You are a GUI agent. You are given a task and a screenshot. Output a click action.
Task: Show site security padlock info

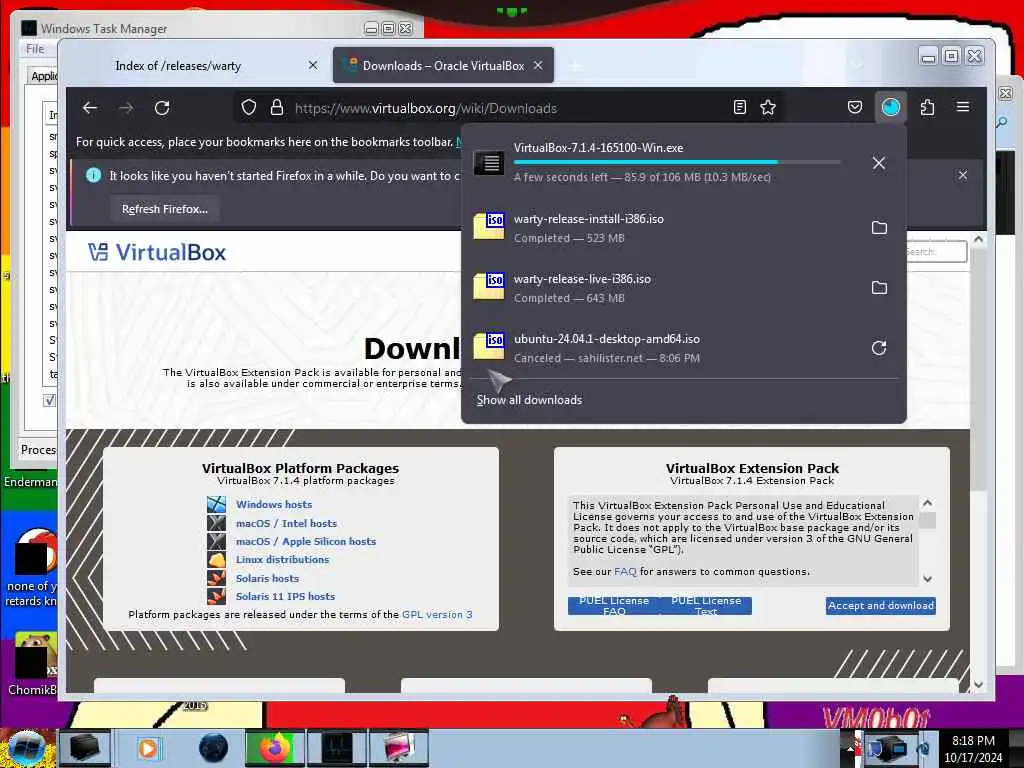pos(277,108)
